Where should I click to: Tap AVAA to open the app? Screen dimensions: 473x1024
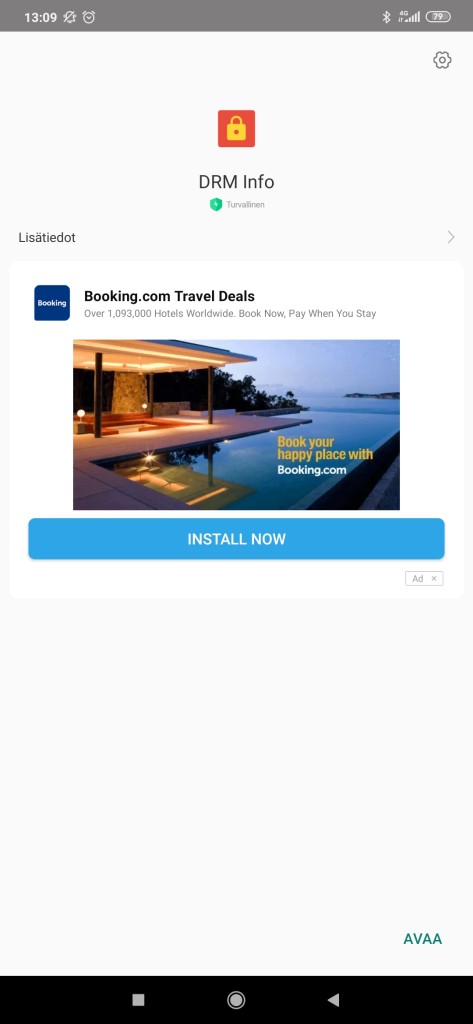pyautogui.click(x=423, y=938)
